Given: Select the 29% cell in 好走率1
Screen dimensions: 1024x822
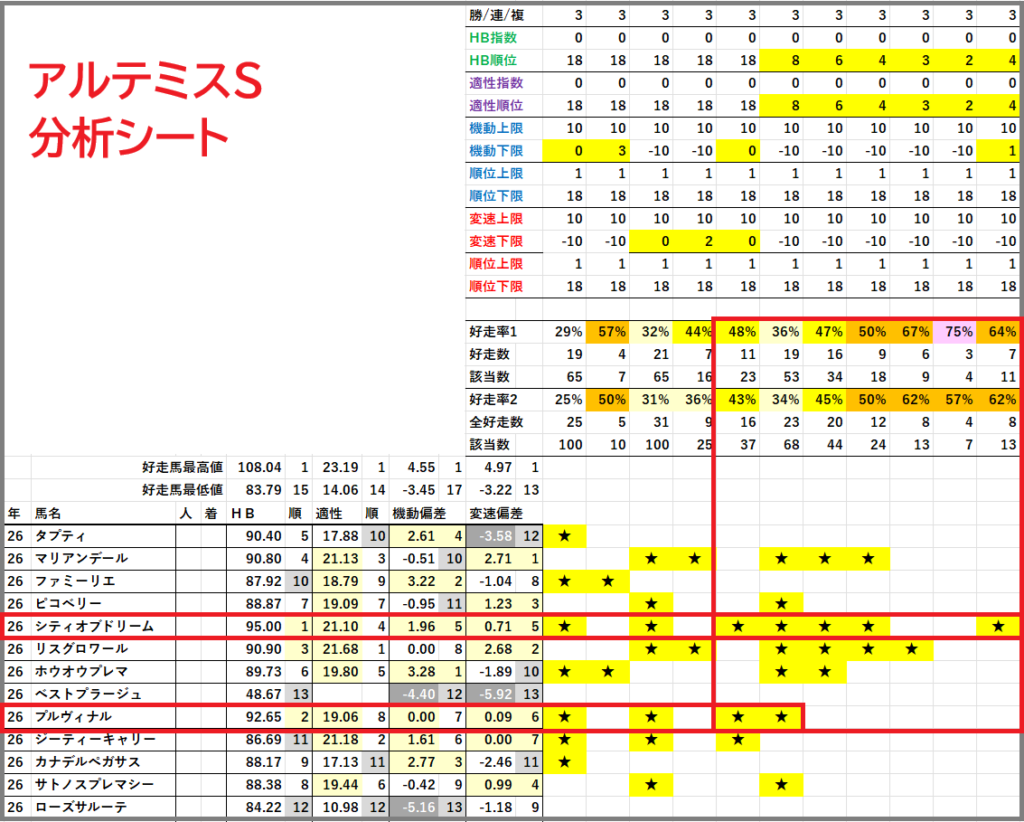Looking at the screenshot, I should tap(565, 332).
